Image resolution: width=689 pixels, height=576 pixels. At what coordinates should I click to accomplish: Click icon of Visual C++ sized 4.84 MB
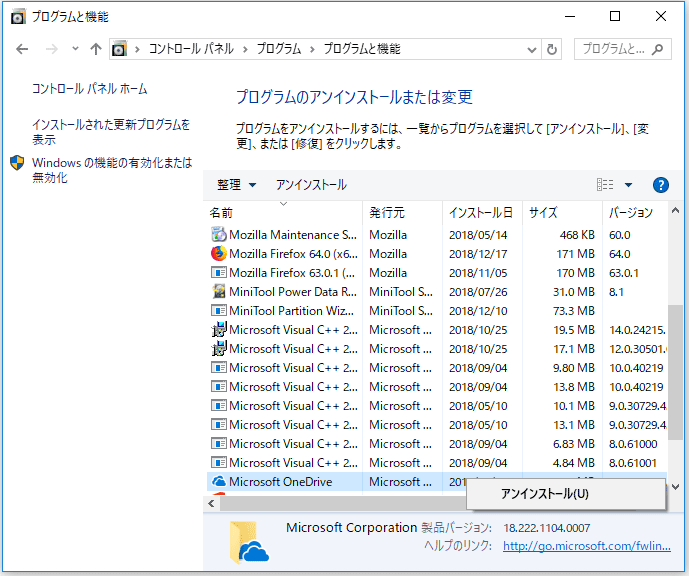point(218,463)
